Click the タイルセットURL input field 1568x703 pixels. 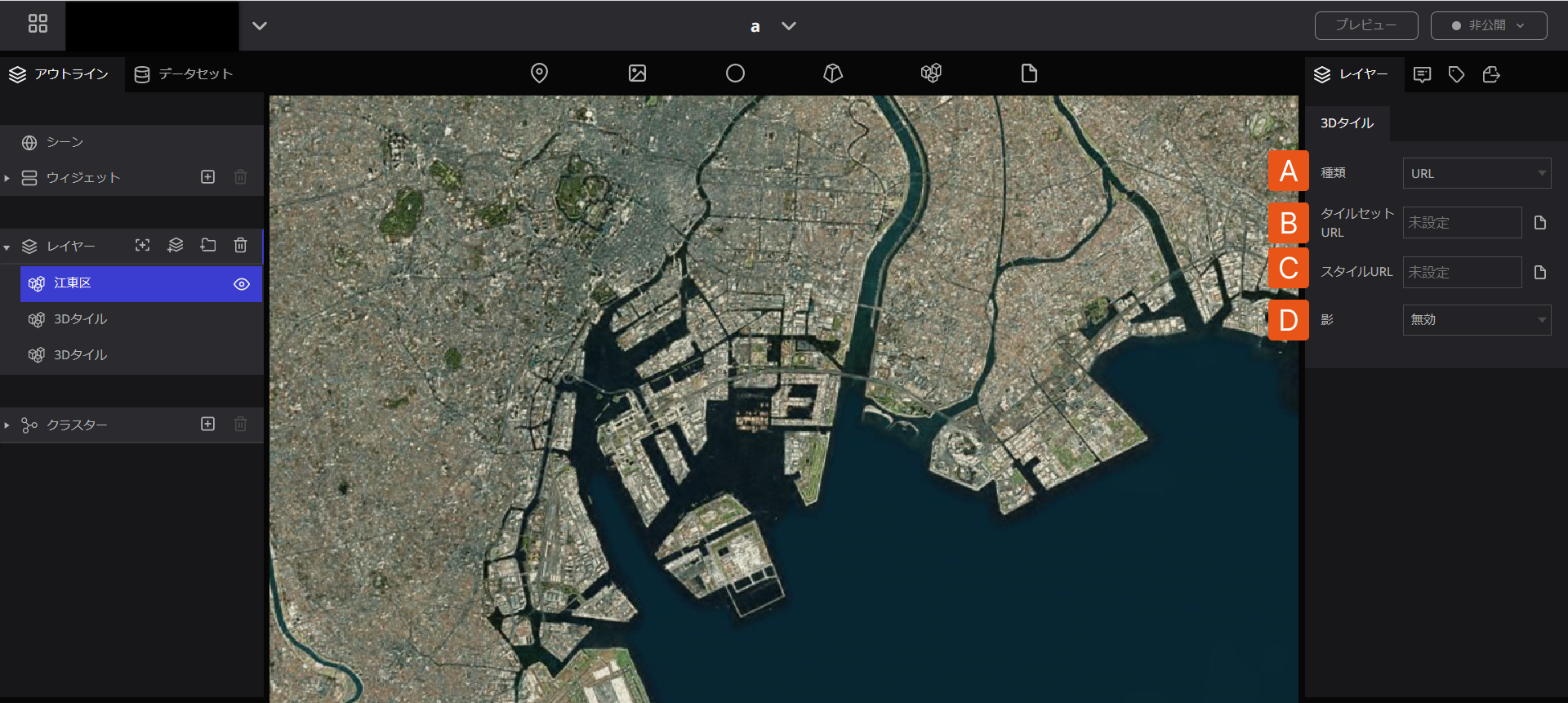pyautogui.click(x=1462, y=222)
